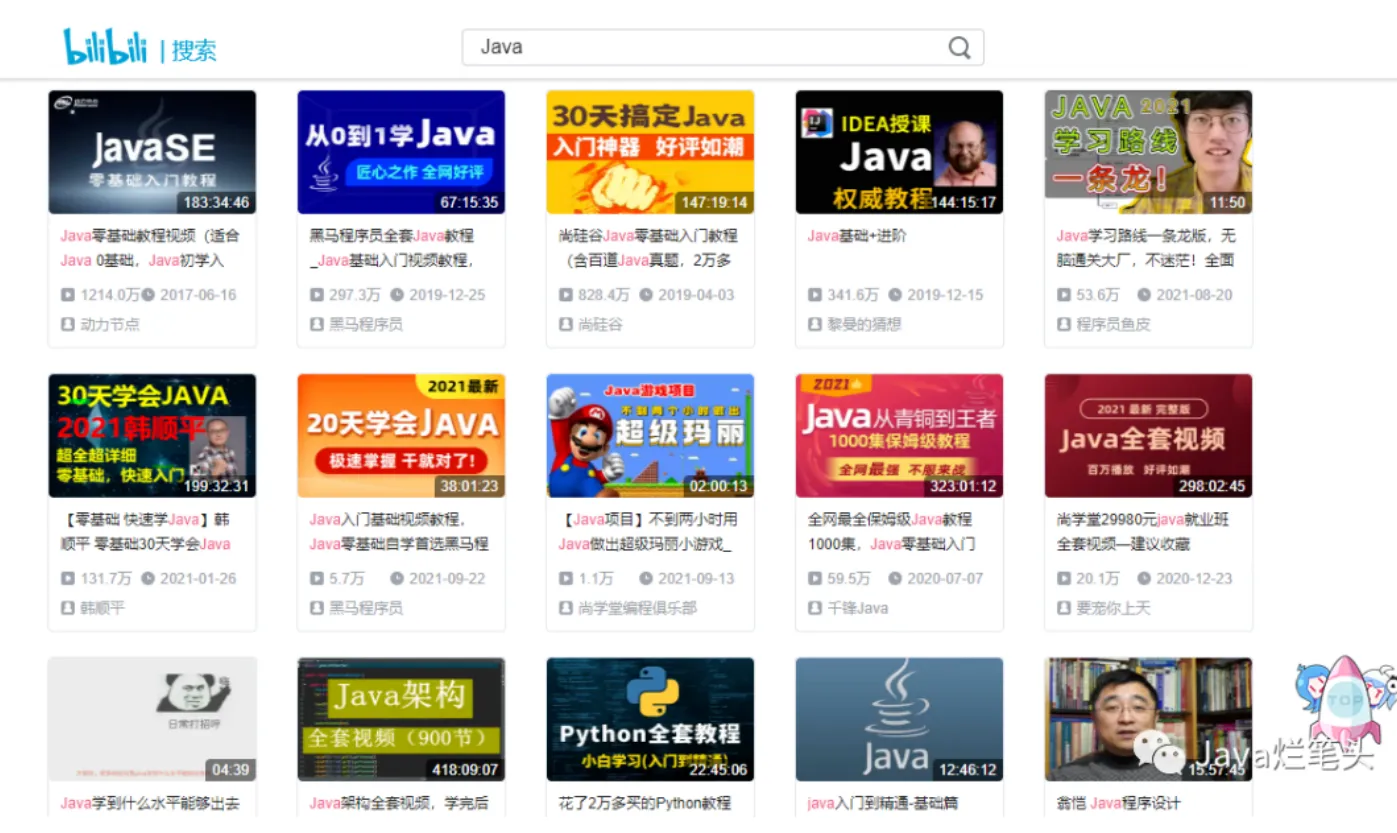
Task: Open the 超级玛丽 Java game thumbnail
Action: click(x=650, y=436)
